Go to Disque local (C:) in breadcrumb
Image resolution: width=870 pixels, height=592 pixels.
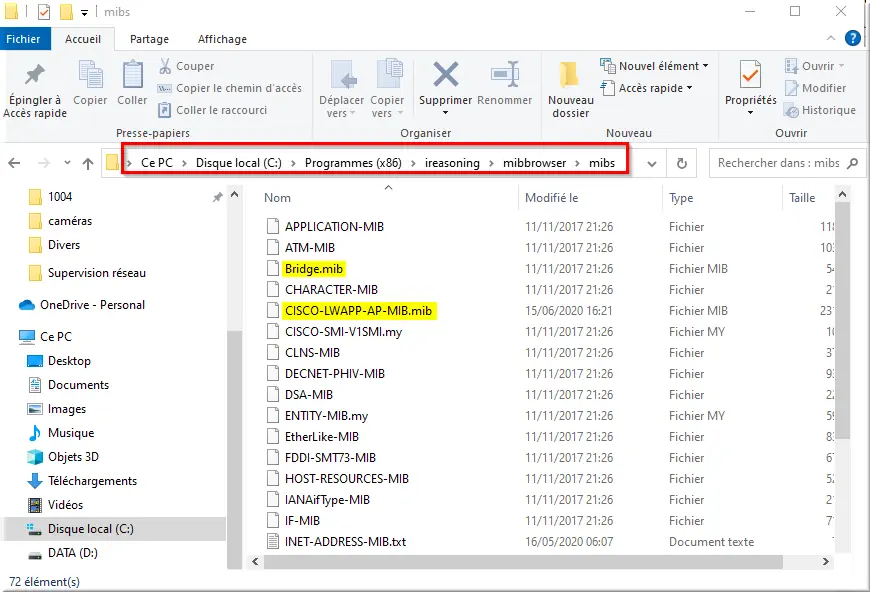(239, 163)
